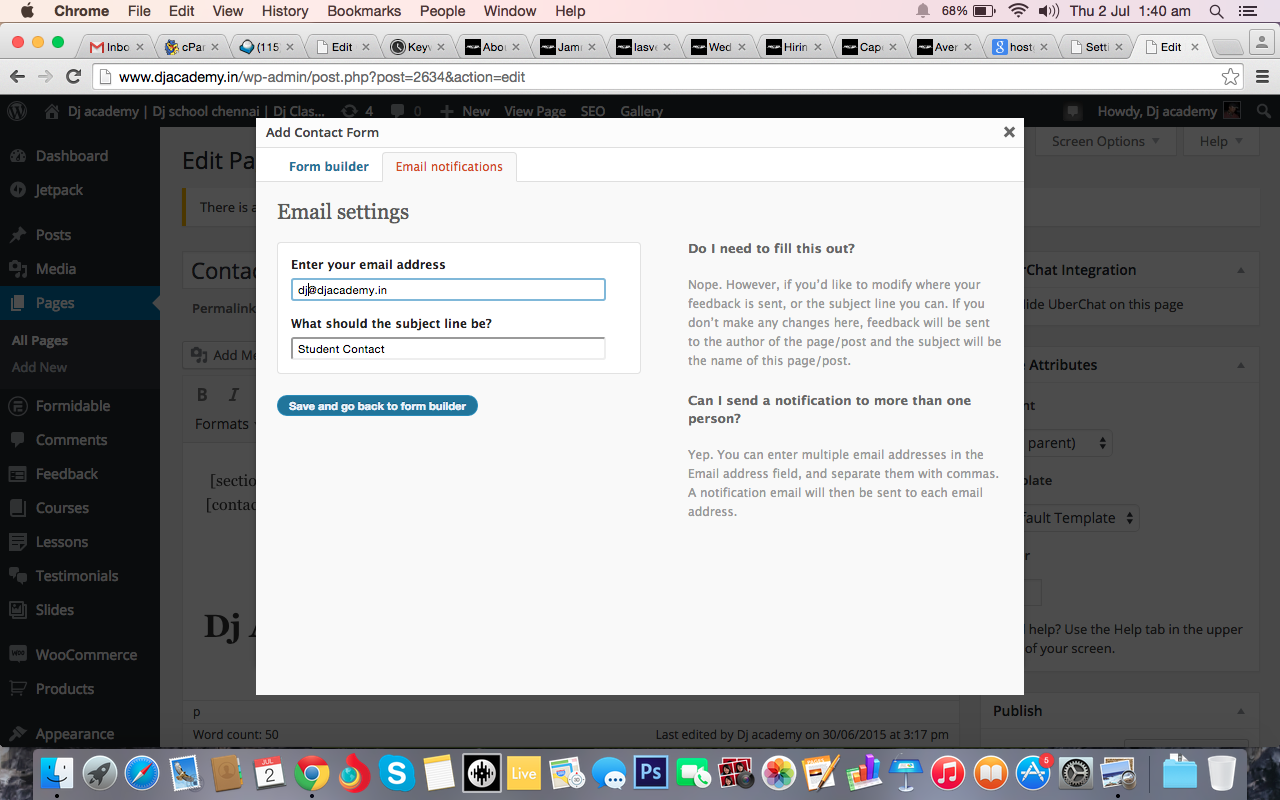Expand the Screen Options dropdown
Screen dimensions: 1280x800
coord(1105,141)
